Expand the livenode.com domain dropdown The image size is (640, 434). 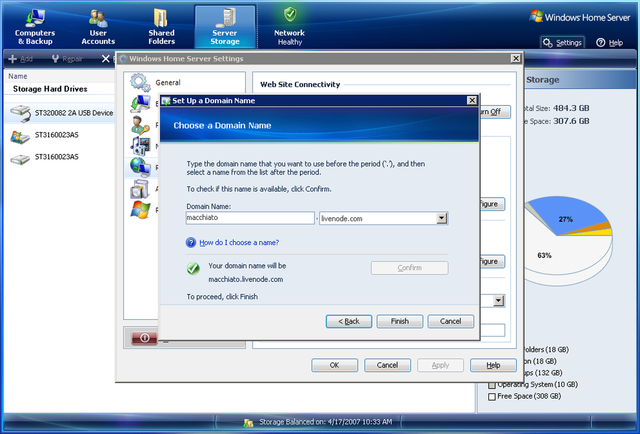(441, 218)
